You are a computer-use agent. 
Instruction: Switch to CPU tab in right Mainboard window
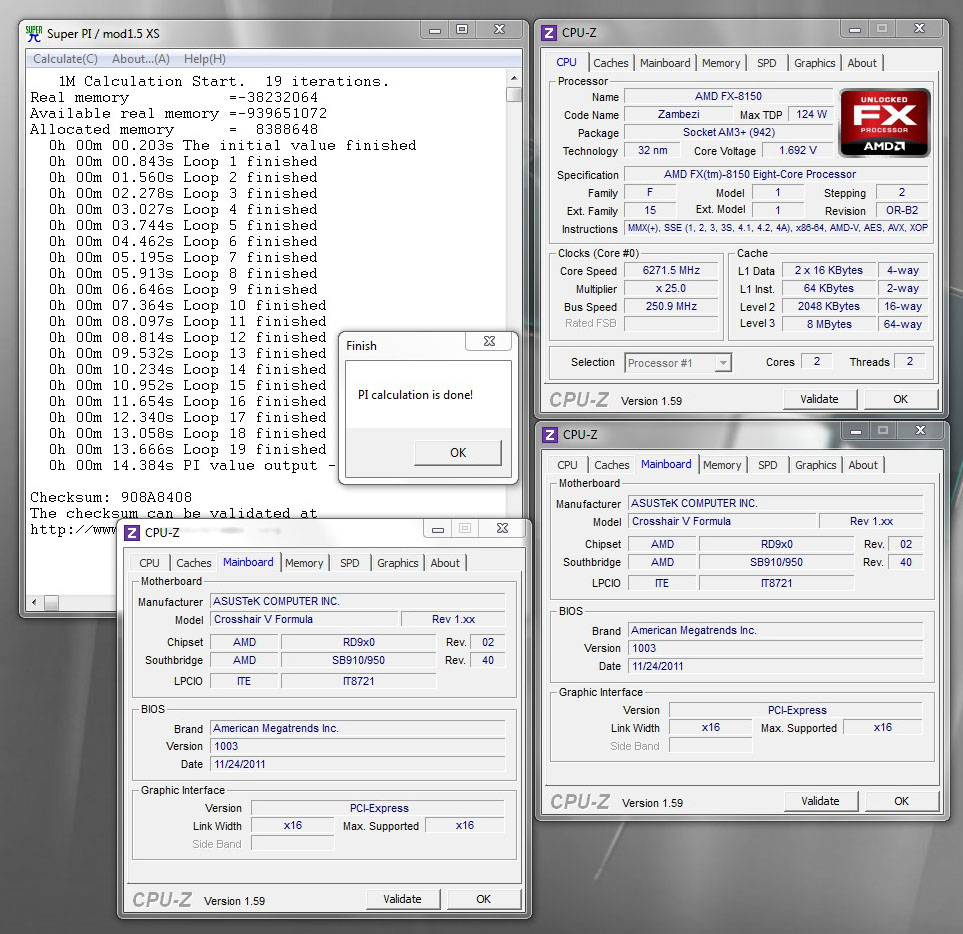tap(567, 465)
